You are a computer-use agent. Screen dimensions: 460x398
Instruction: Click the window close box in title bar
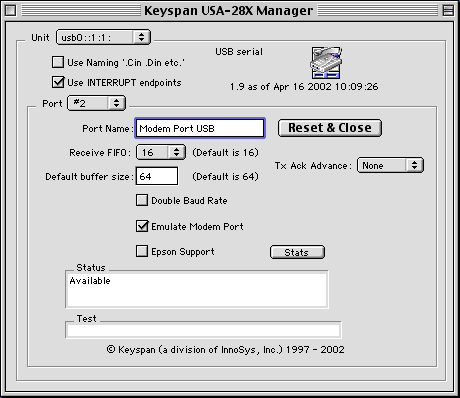tap(11, 11)
